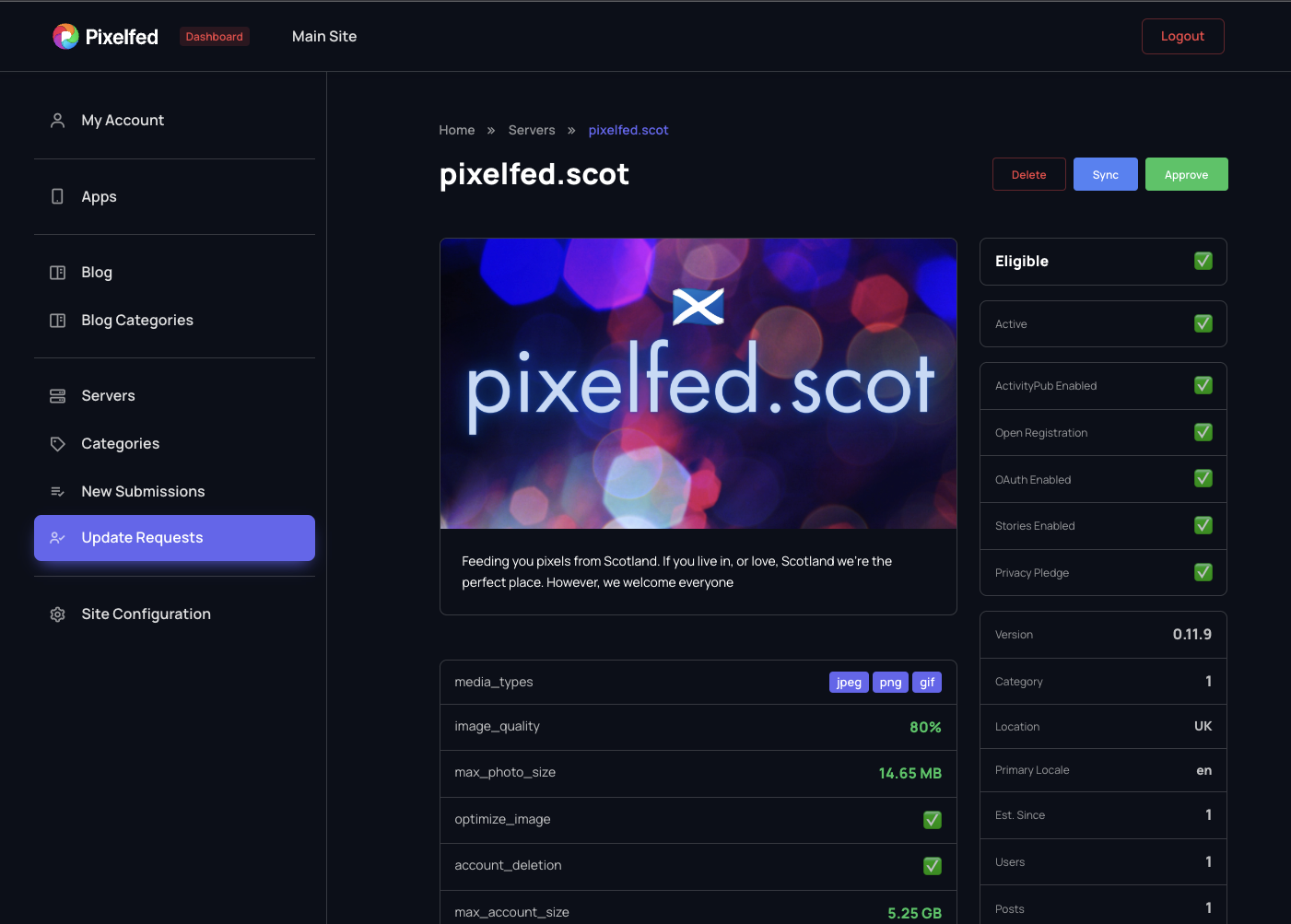
Task: Click the My Account person icon
Action: click(57, 121)
